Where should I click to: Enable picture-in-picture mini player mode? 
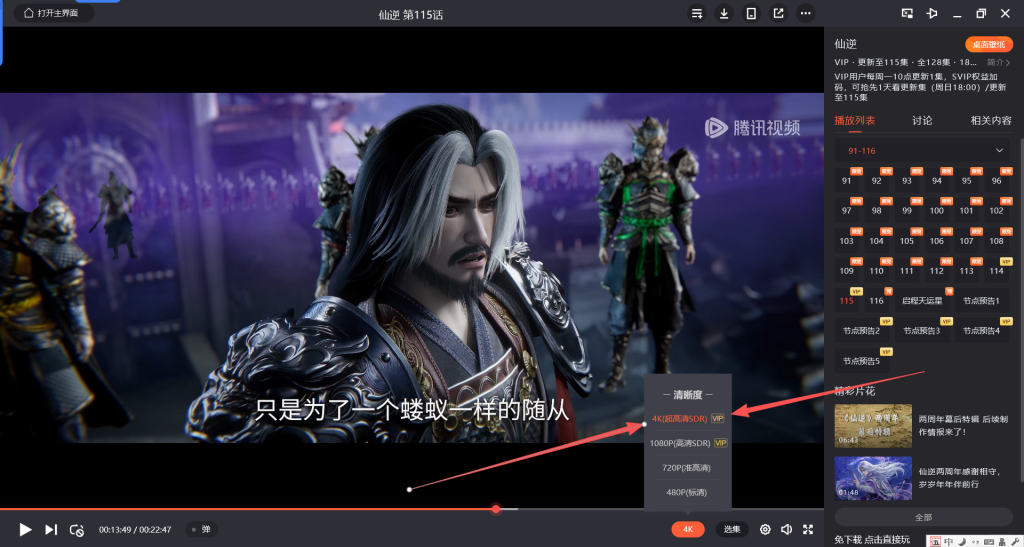point(907,13)
